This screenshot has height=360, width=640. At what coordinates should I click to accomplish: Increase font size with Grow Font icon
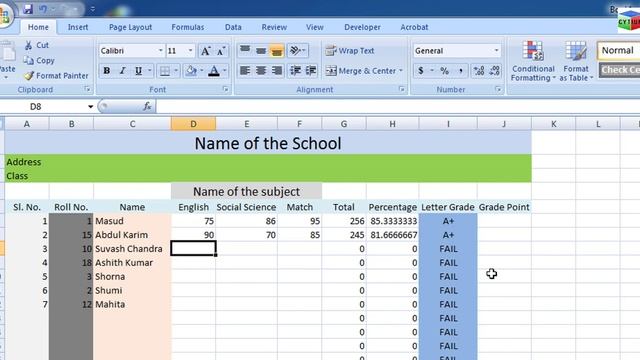coord(205,51)
